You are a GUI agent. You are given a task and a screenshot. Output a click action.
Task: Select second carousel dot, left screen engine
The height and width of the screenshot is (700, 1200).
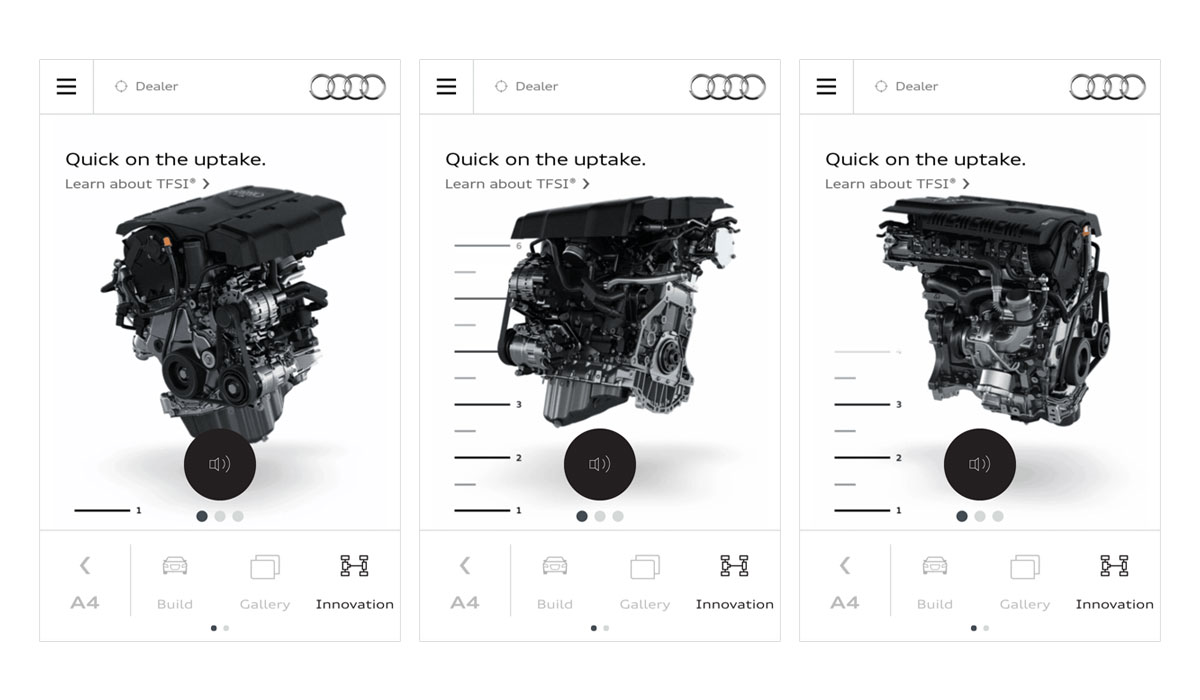click(x=220, y=517)
